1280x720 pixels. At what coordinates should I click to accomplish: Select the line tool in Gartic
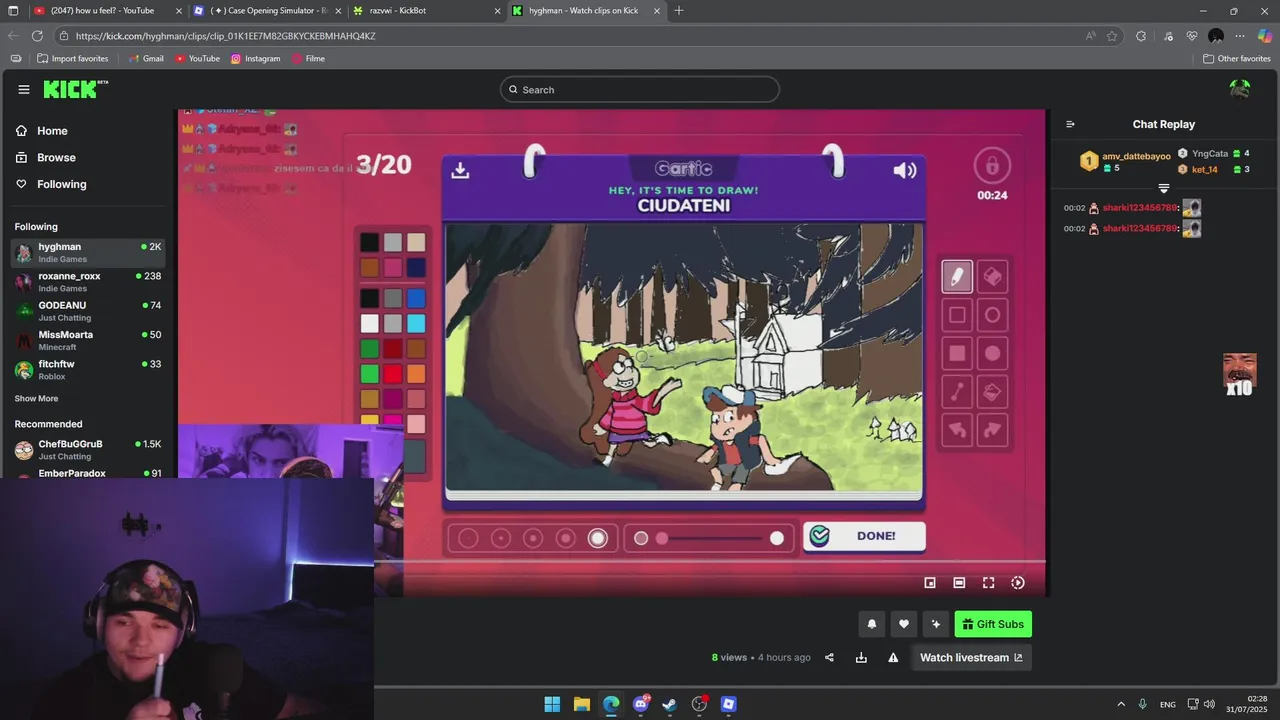(x=957, y=392)
